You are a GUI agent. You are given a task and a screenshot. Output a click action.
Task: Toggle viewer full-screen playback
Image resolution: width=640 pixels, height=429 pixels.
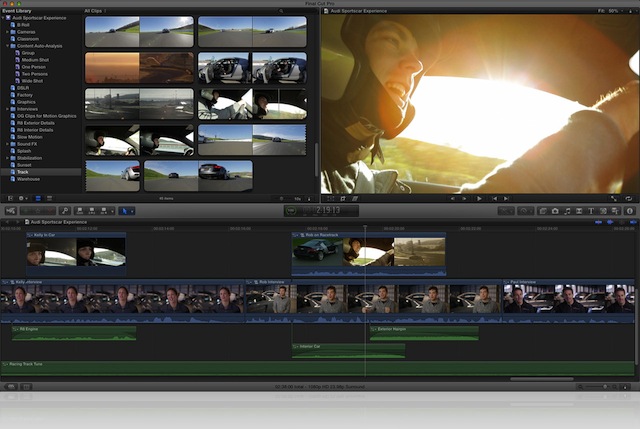[616, 198]
